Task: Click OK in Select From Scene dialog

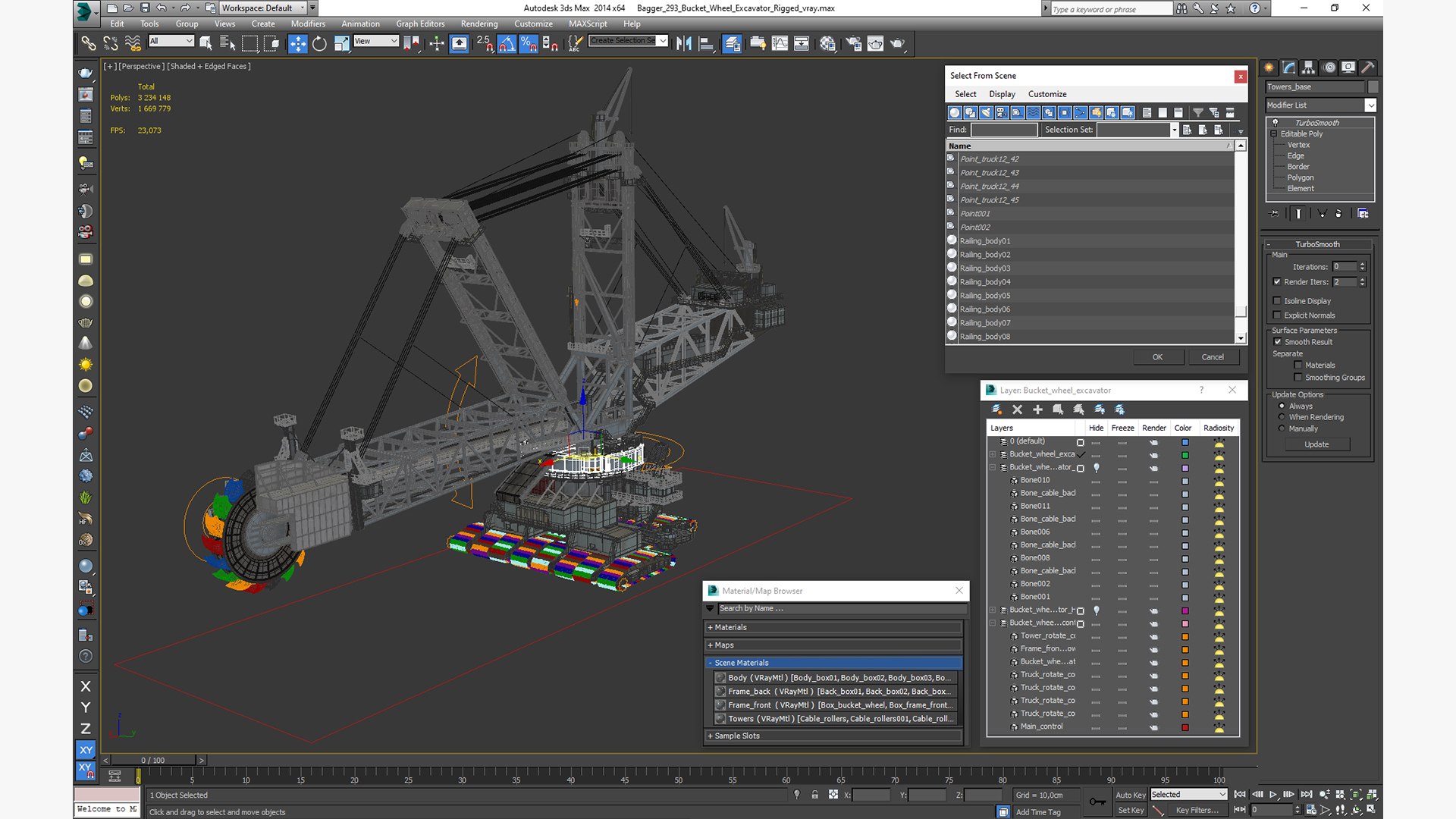Action: click(x=1157, y=357)
